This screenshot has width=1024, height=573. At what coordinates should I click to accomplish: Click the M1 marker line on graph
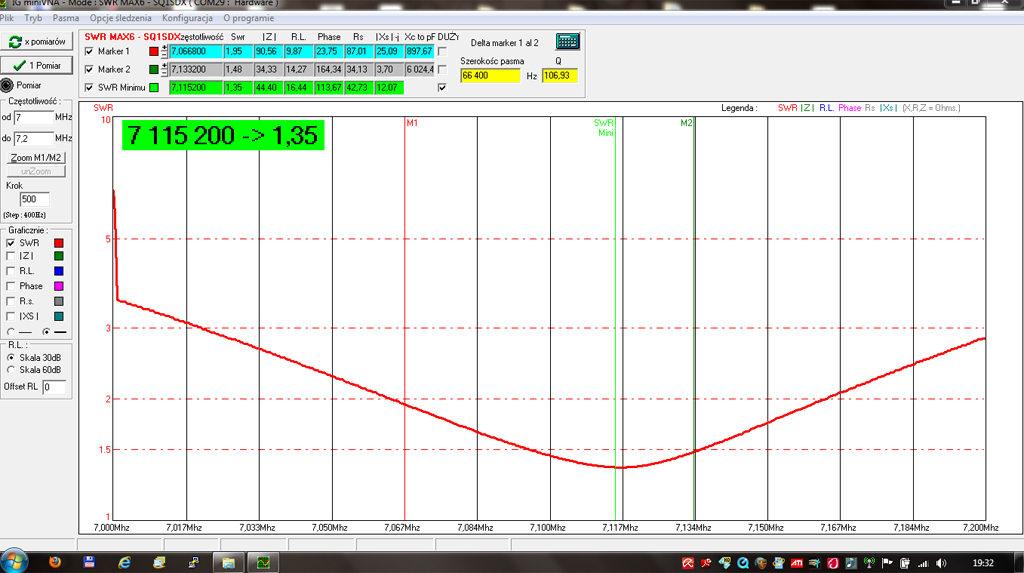tap(405, 319)
